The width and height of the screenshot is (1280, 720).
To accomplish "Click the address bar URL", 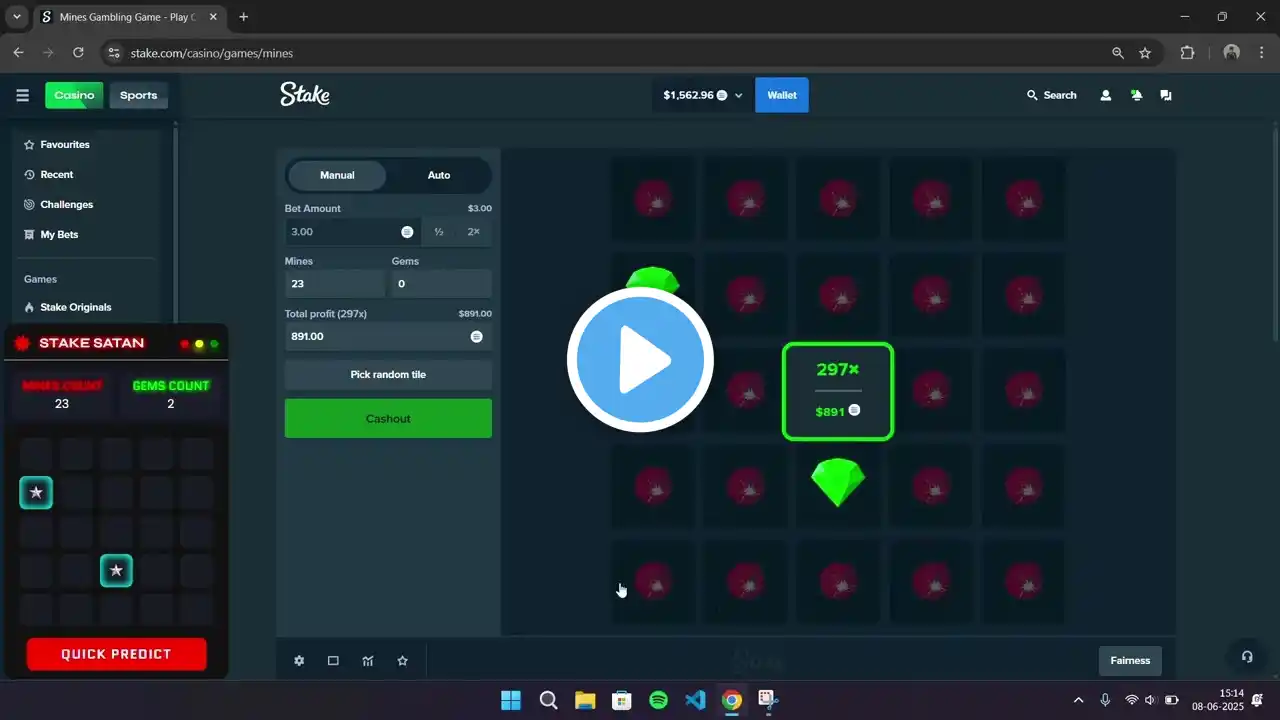I will [212, 53].
